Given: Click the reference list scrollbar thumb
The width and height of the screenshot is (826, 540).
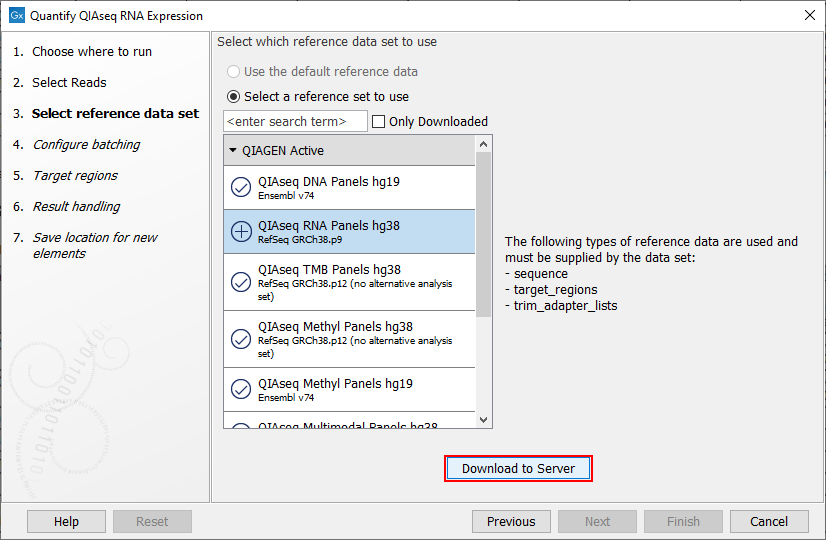Looking at the screenshot, I should tap(484, 235).
